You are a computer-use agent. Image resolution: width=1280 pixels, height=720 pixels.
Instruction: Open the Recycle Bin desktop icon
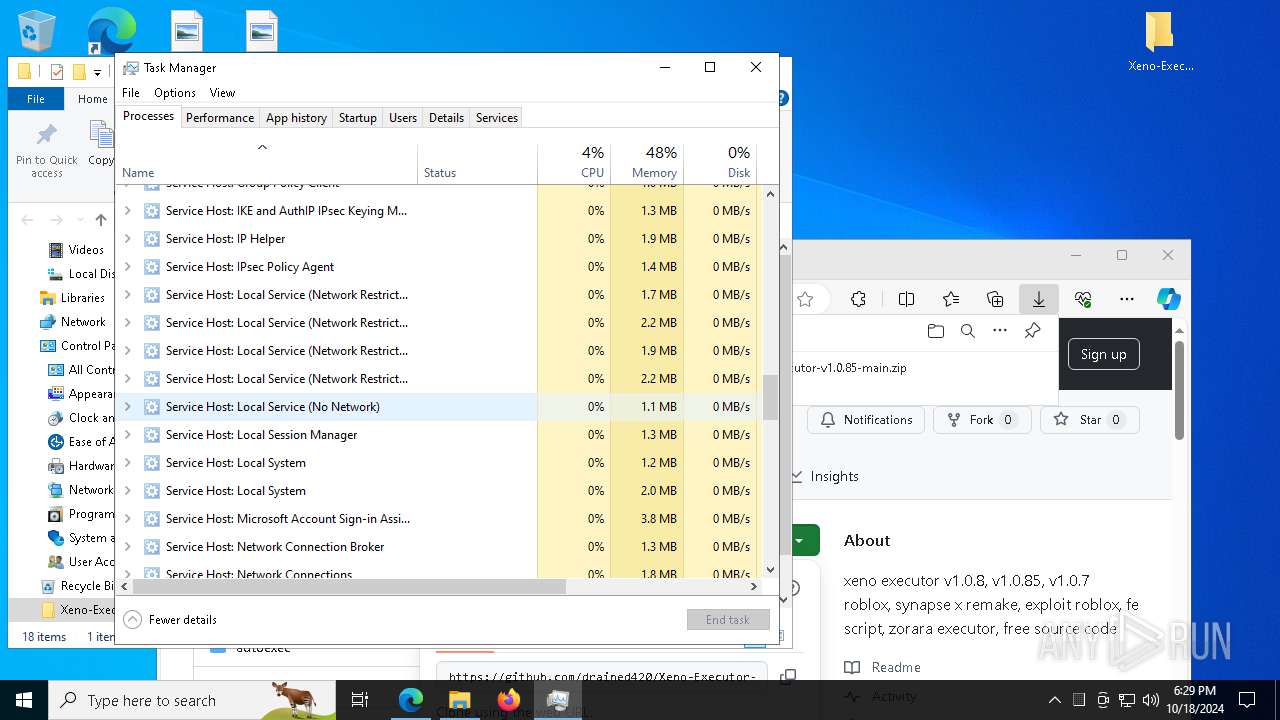(x=37, y=30)
